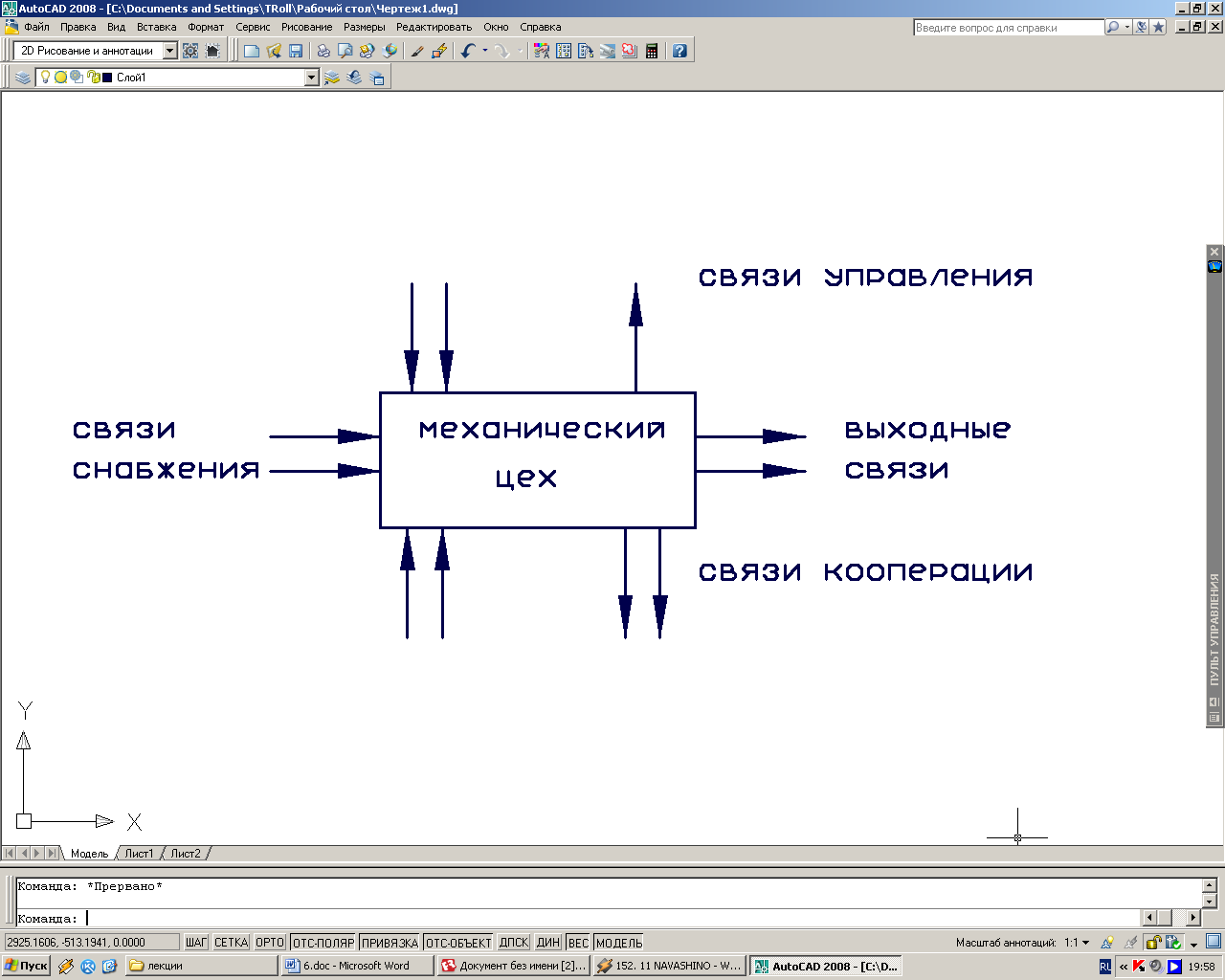The height and width of the screenshot is (980, 1225).
Task: Save the drawing with the floppy icon
Action: (296, 51)
